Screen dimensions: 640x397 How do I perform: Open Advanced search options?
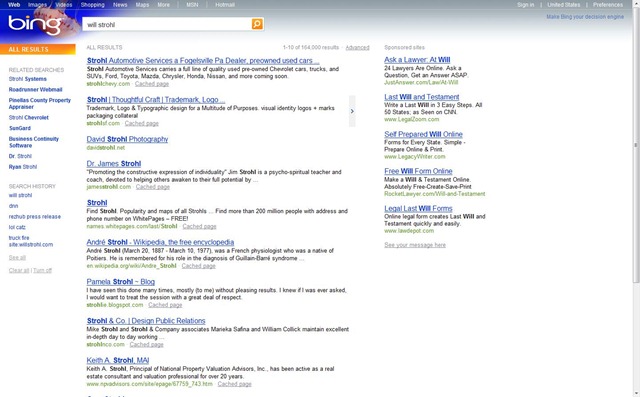pos(357,48)
